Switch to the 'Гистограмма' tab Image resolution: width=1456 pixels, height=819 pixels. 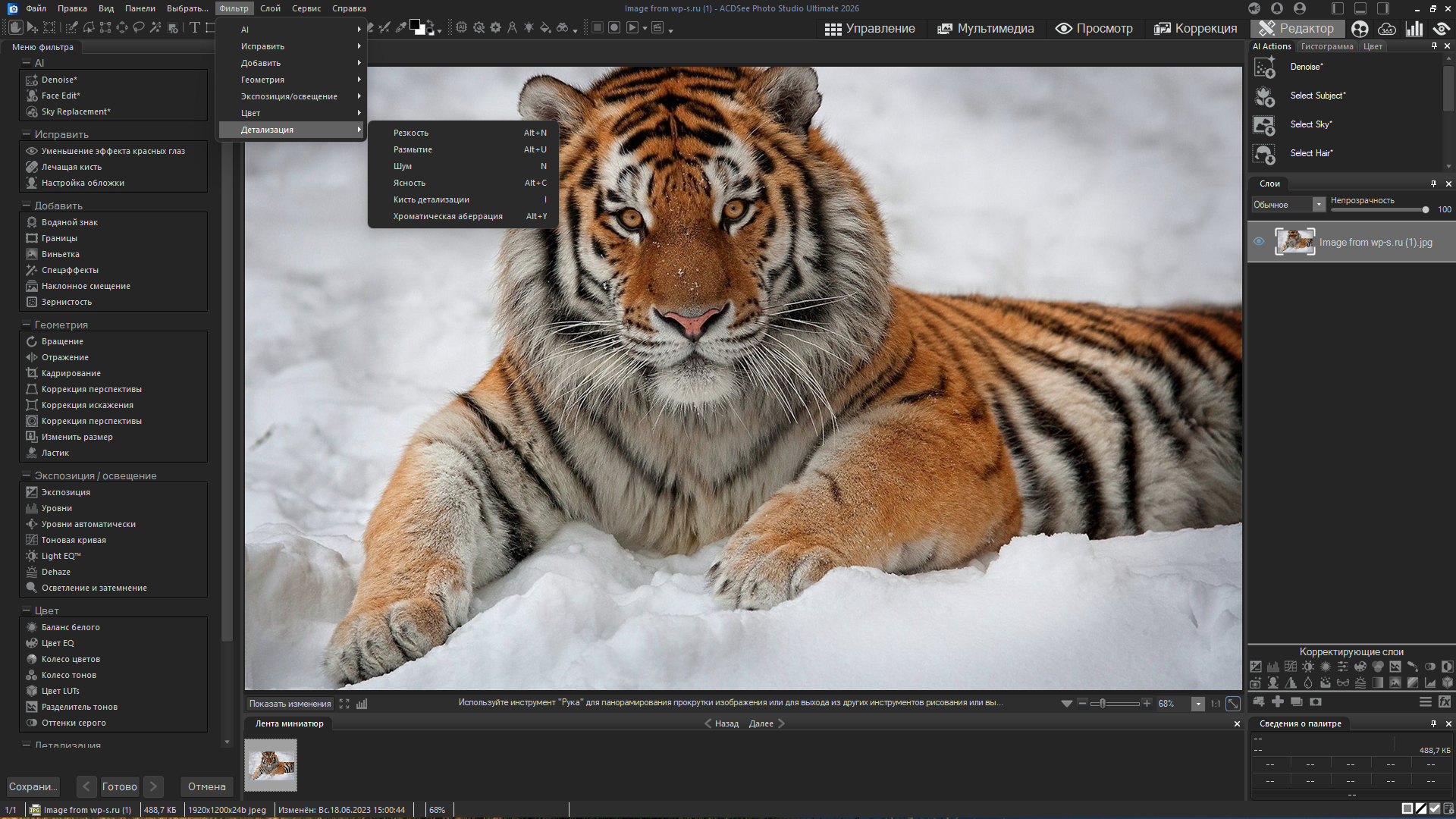[x=1326, y=46]
